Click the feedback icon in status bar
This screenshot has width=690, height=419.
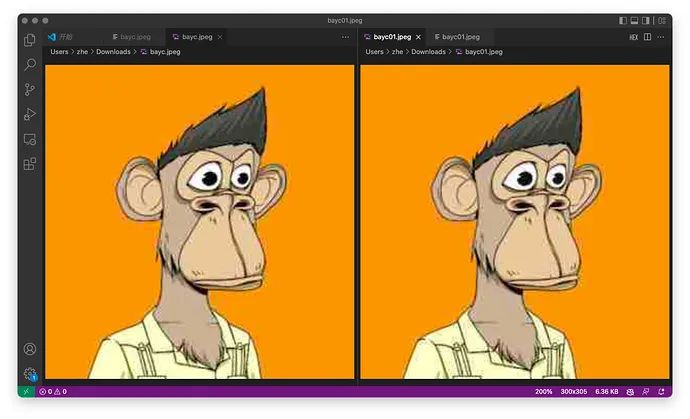click(646, 391)
